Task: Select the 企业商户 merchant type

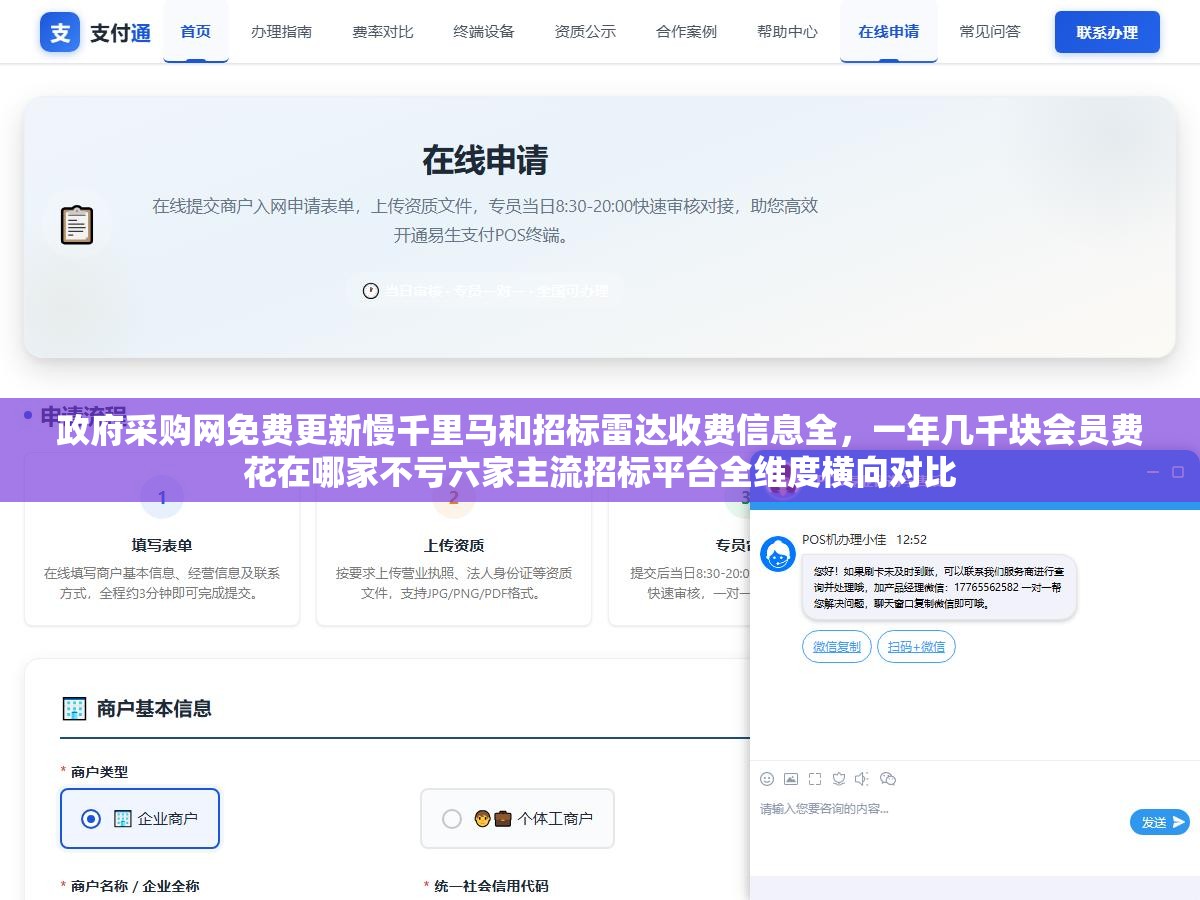Action: 140,818
